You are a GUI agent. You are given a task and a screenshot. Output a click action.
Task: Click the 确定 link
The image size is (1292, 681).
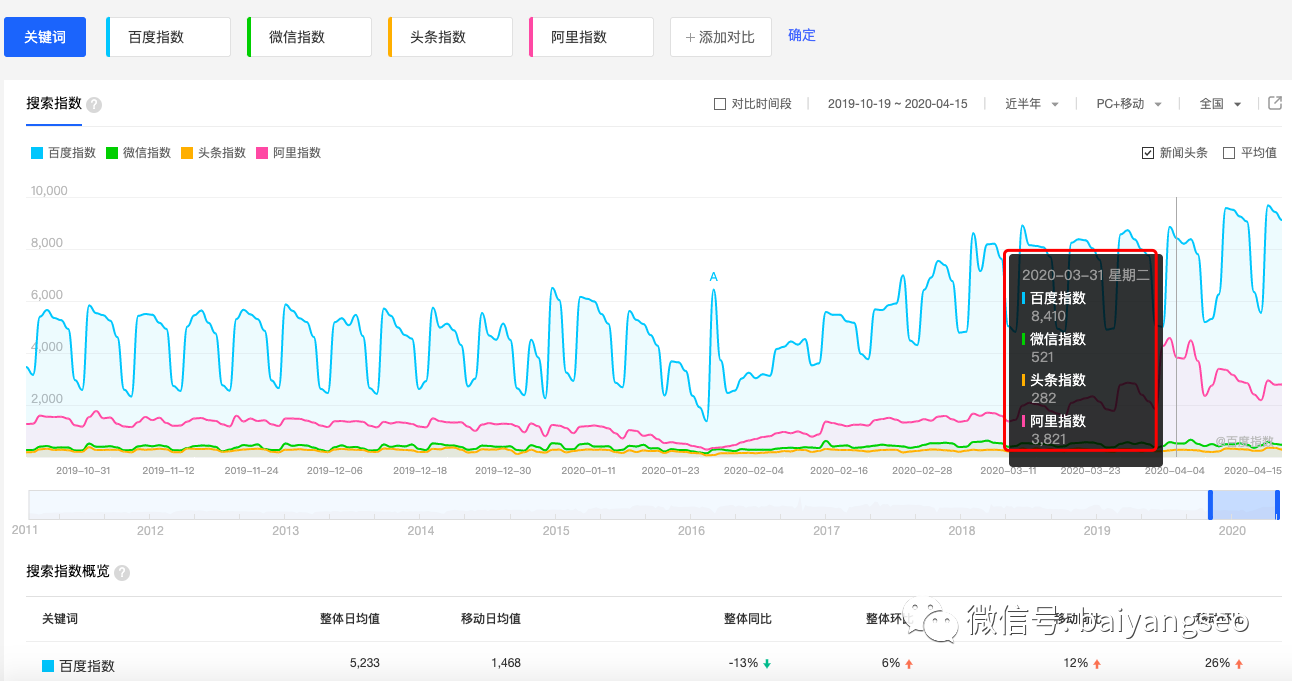tap(802, 35)
